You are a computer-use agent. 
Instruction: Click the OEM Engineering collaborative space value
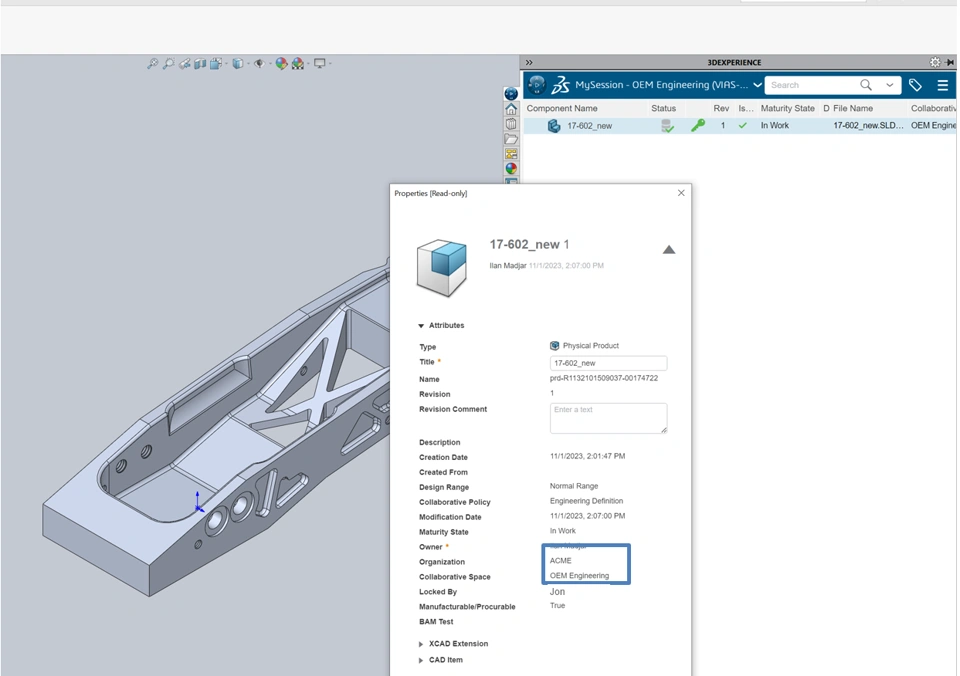pyautogui.click(x=579, y=576)
